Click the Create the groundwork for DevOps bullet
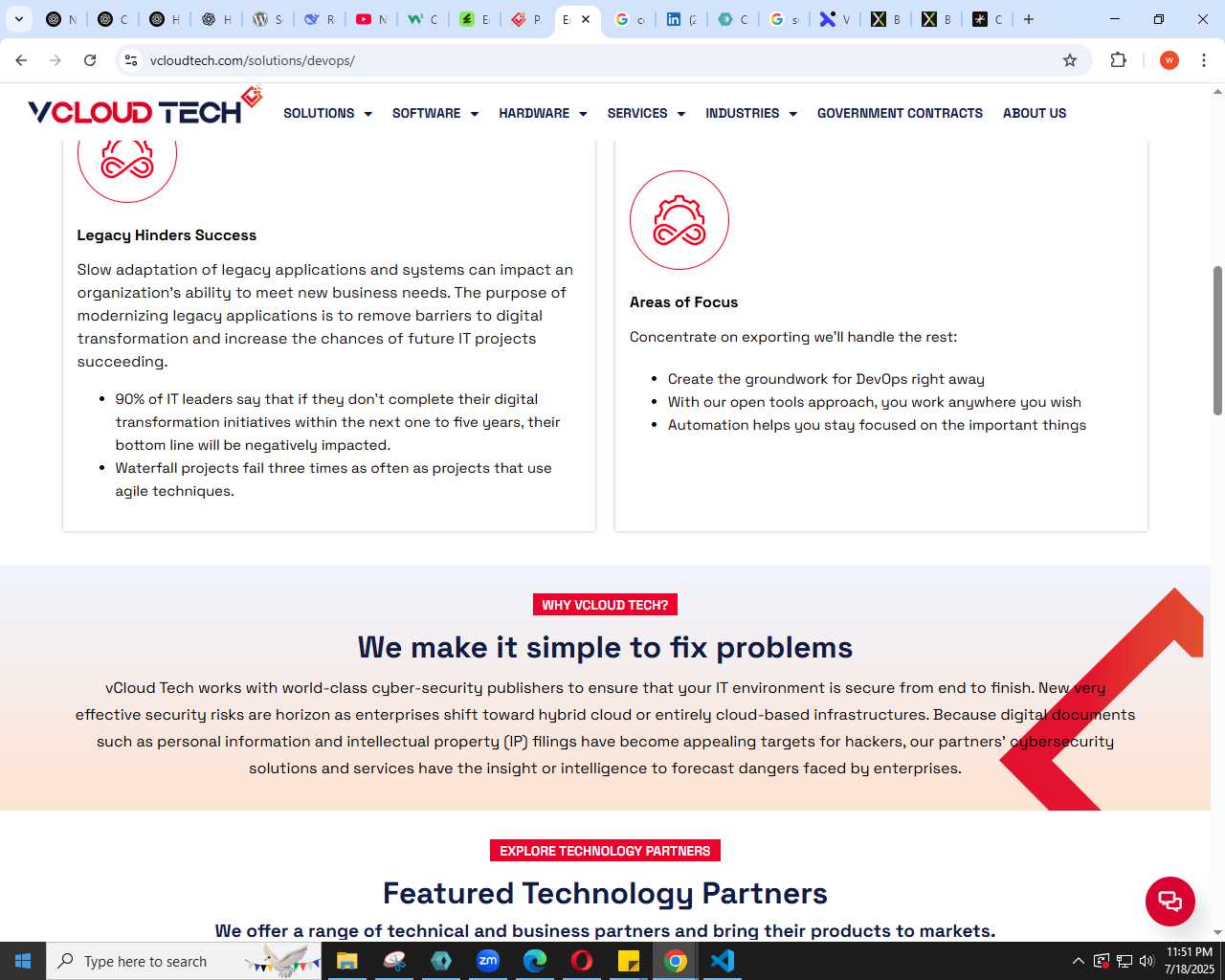 pos(826,379)
